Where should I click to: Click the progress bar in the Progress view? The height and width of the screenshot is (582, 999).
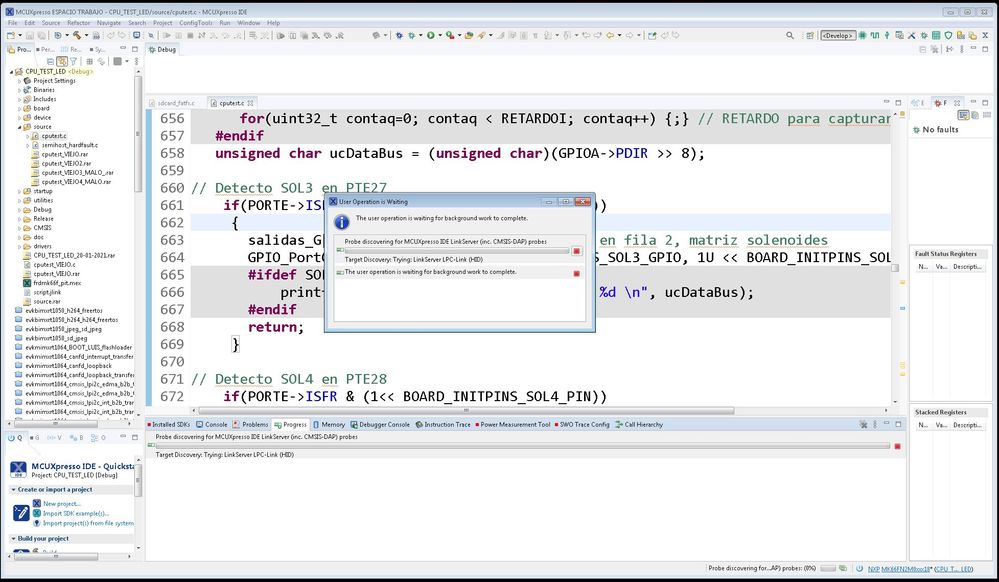(522, 446)
